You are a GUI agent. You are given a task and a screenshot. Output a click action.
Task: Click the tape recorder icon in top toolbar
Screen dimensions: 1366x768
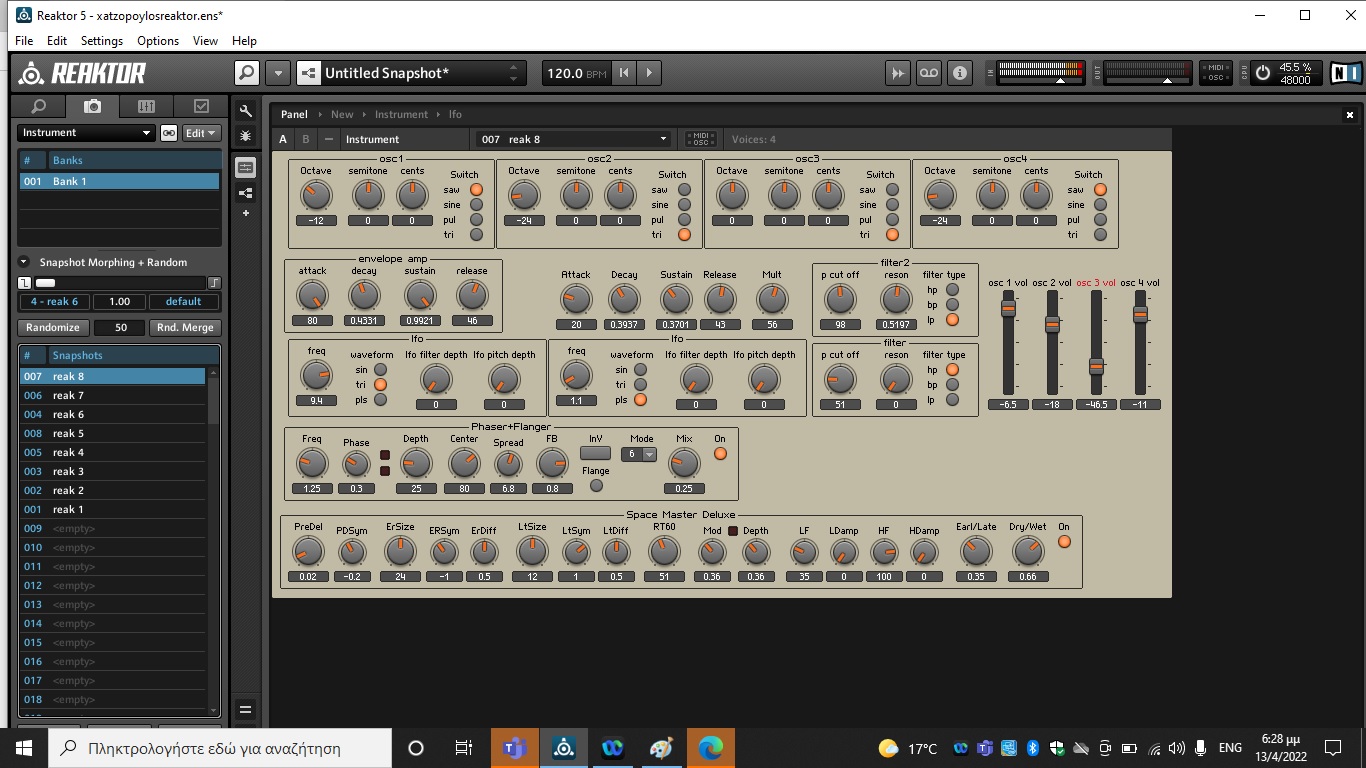pyautogui.click(x=929, y=73)
